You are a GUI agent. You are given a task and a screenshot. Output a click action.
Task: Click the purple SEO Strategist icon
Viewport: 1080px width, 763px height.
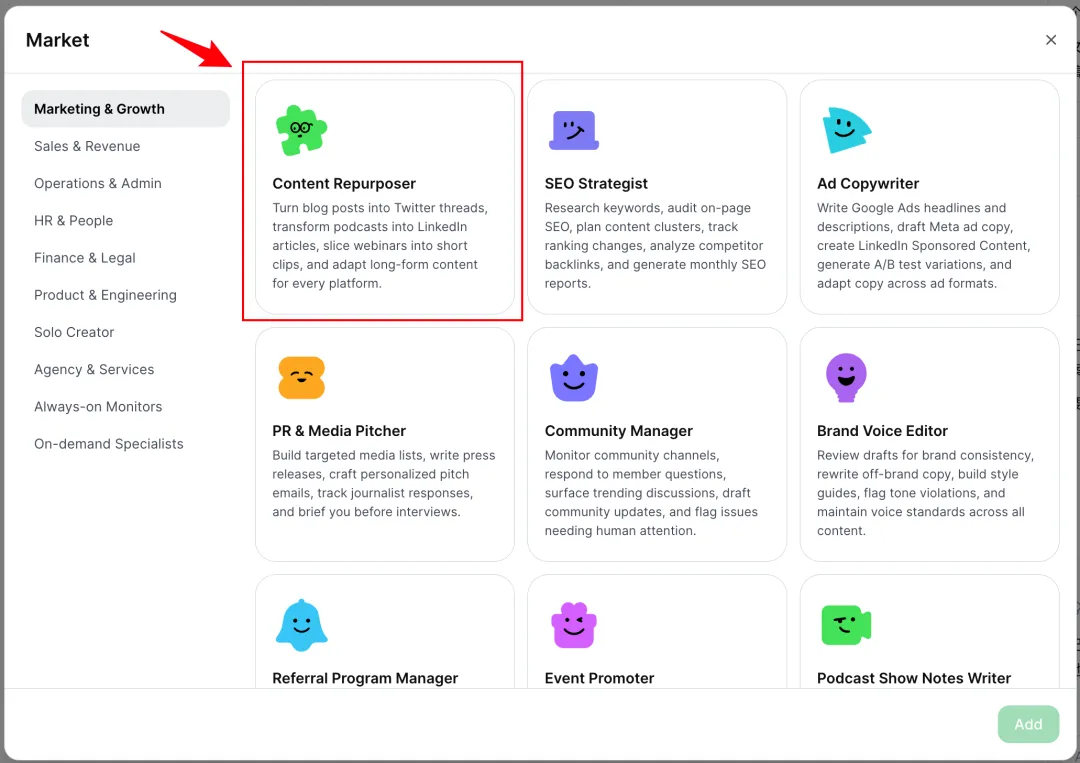[574, 131]
